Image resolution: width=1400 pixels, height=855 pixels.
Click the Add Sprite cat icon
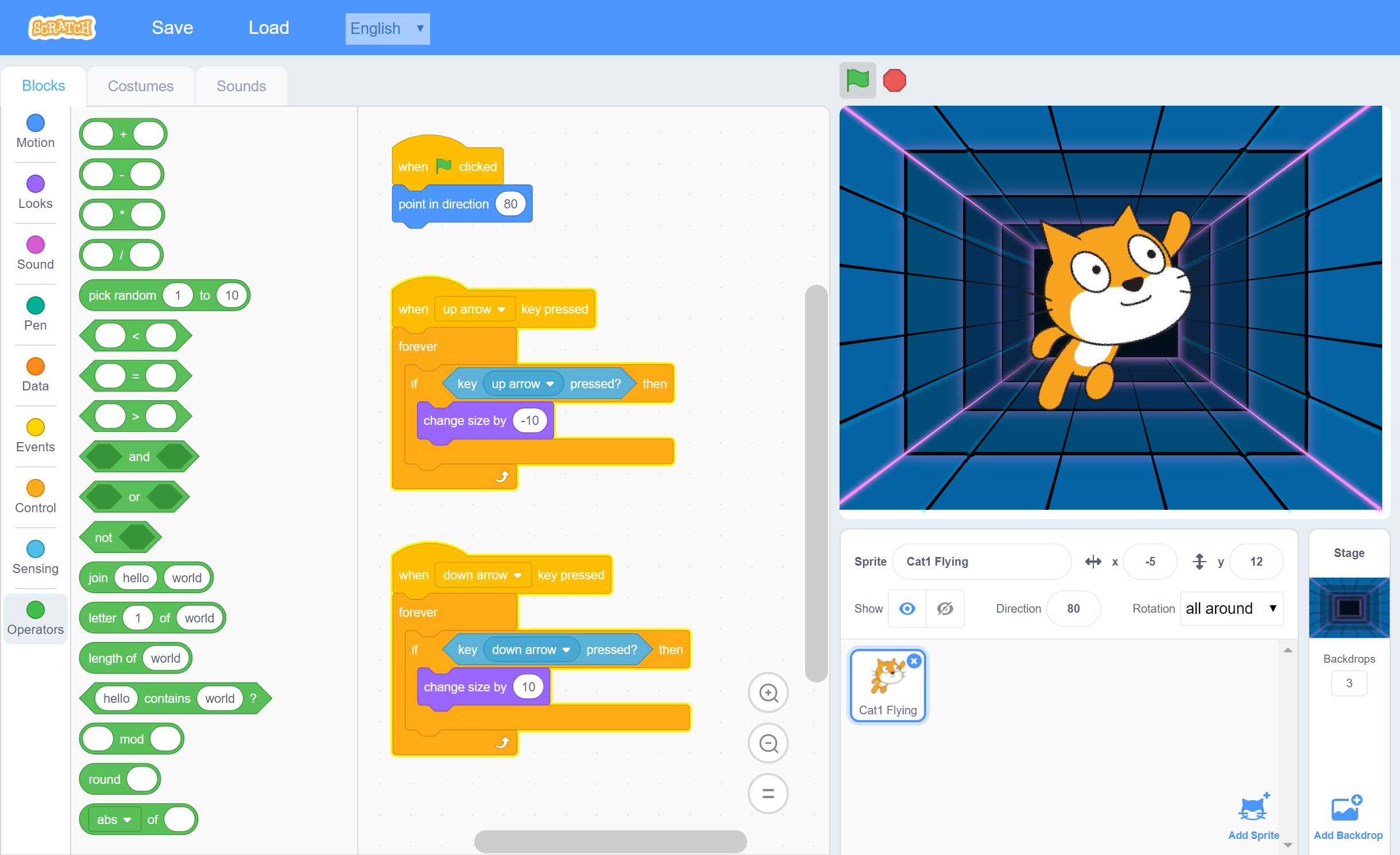1253,809
